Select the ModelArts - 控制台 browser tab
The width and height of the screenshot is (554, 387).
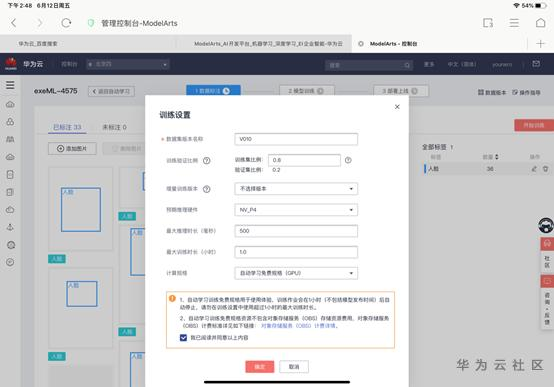click(393, 44)
